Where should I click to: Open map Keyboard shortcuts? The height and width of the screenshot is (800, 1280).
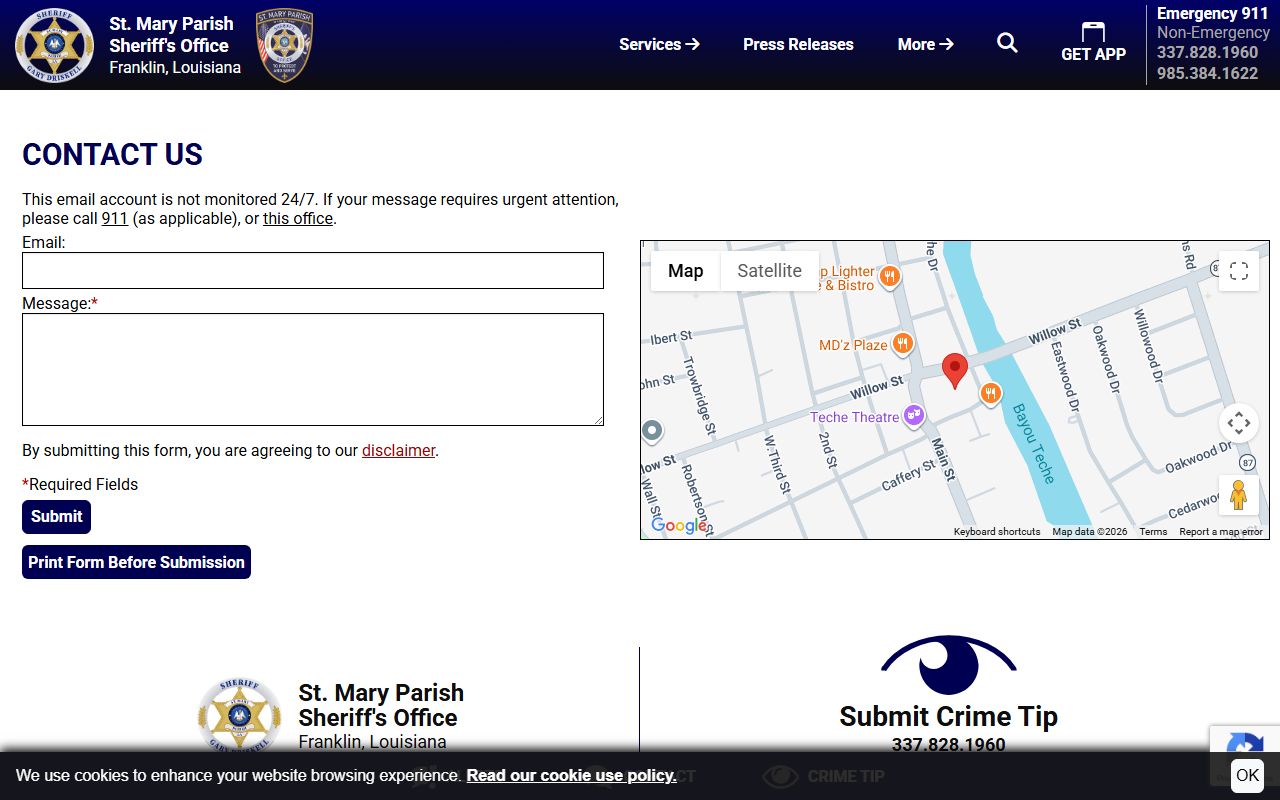[997, 532]
